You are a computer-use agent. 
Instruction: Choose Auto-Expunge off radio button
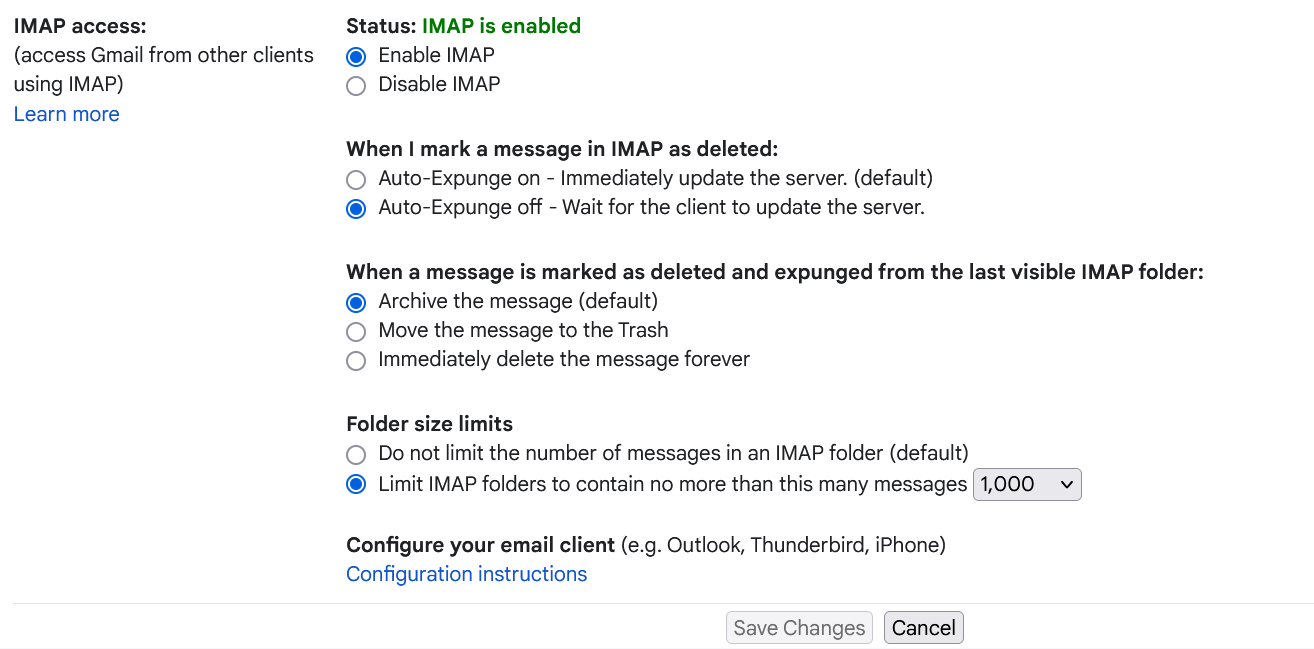click(356, 209)
